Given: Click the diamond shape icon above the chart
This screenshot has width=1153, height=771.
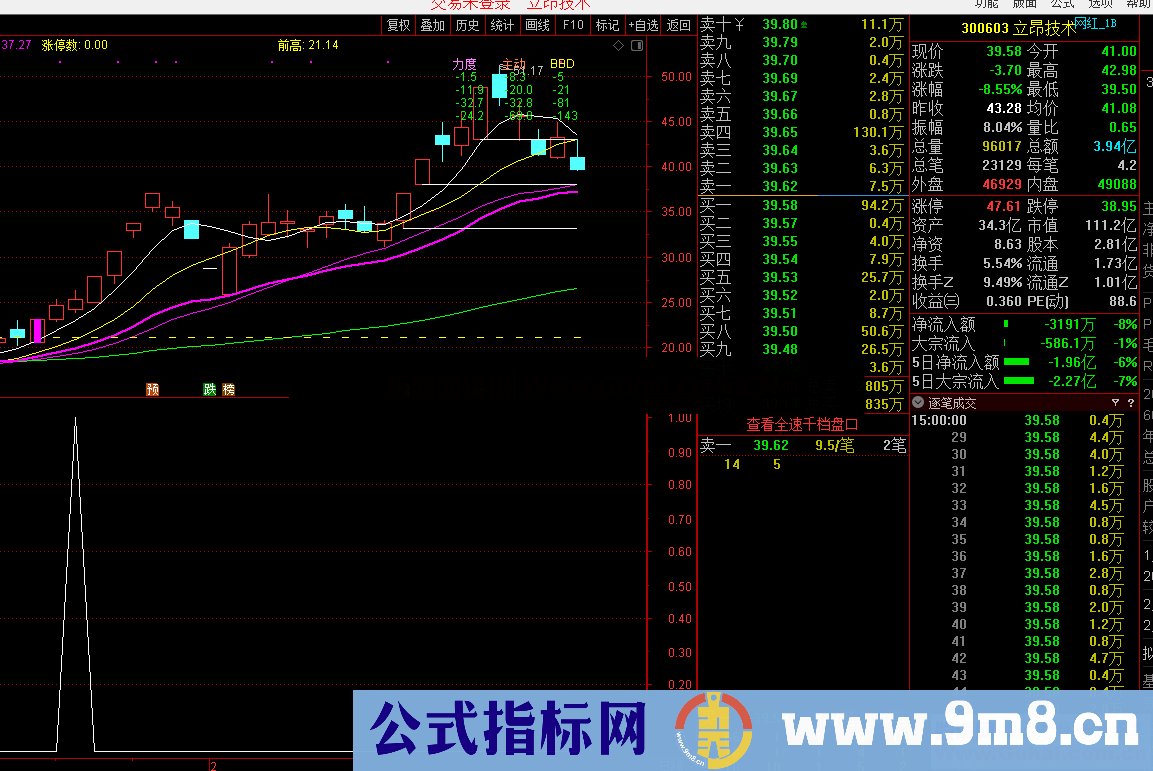Looking at the screenshot, I should pos(618,45).
